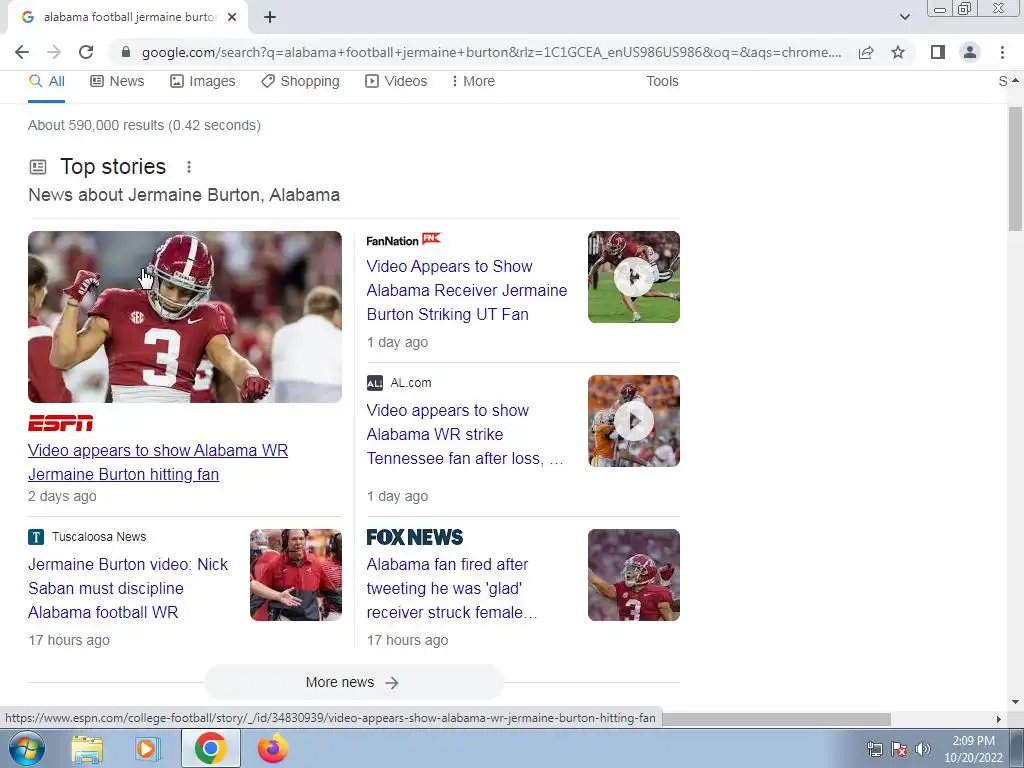Switch to the Images search tab

pos(202,81)
